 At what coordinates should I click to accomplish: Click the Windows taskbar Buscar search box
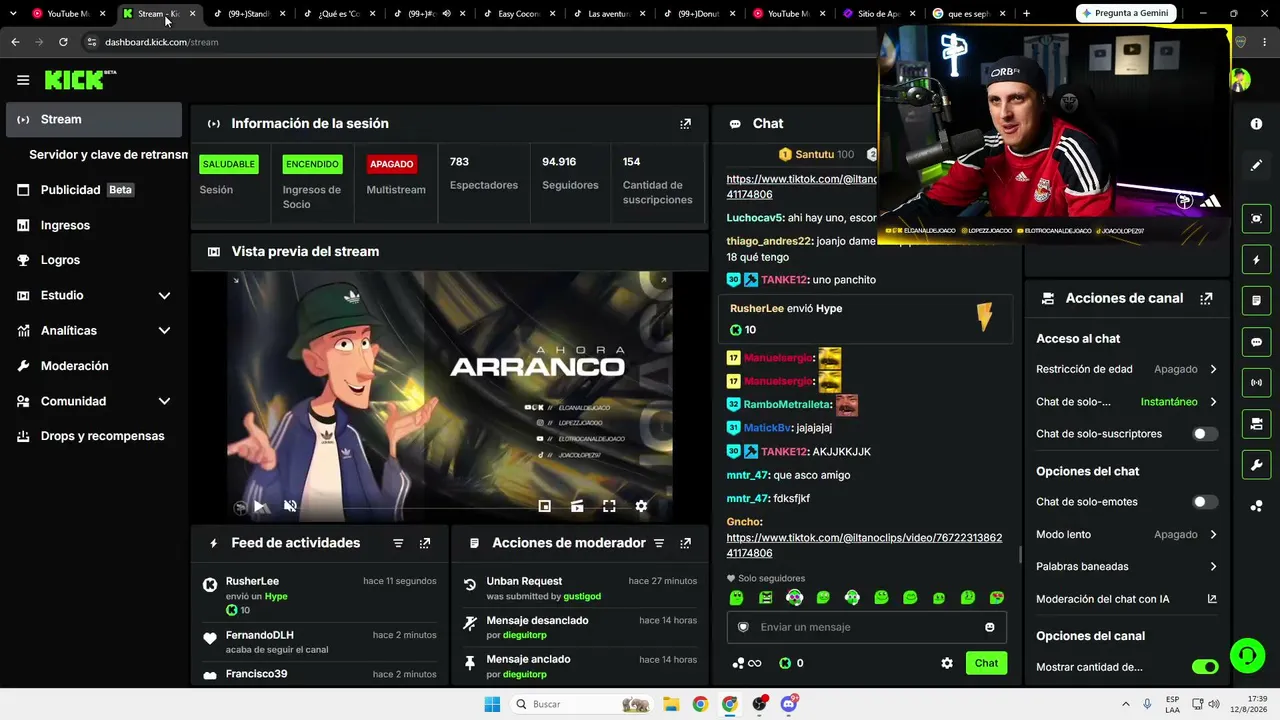click(582, 704)
